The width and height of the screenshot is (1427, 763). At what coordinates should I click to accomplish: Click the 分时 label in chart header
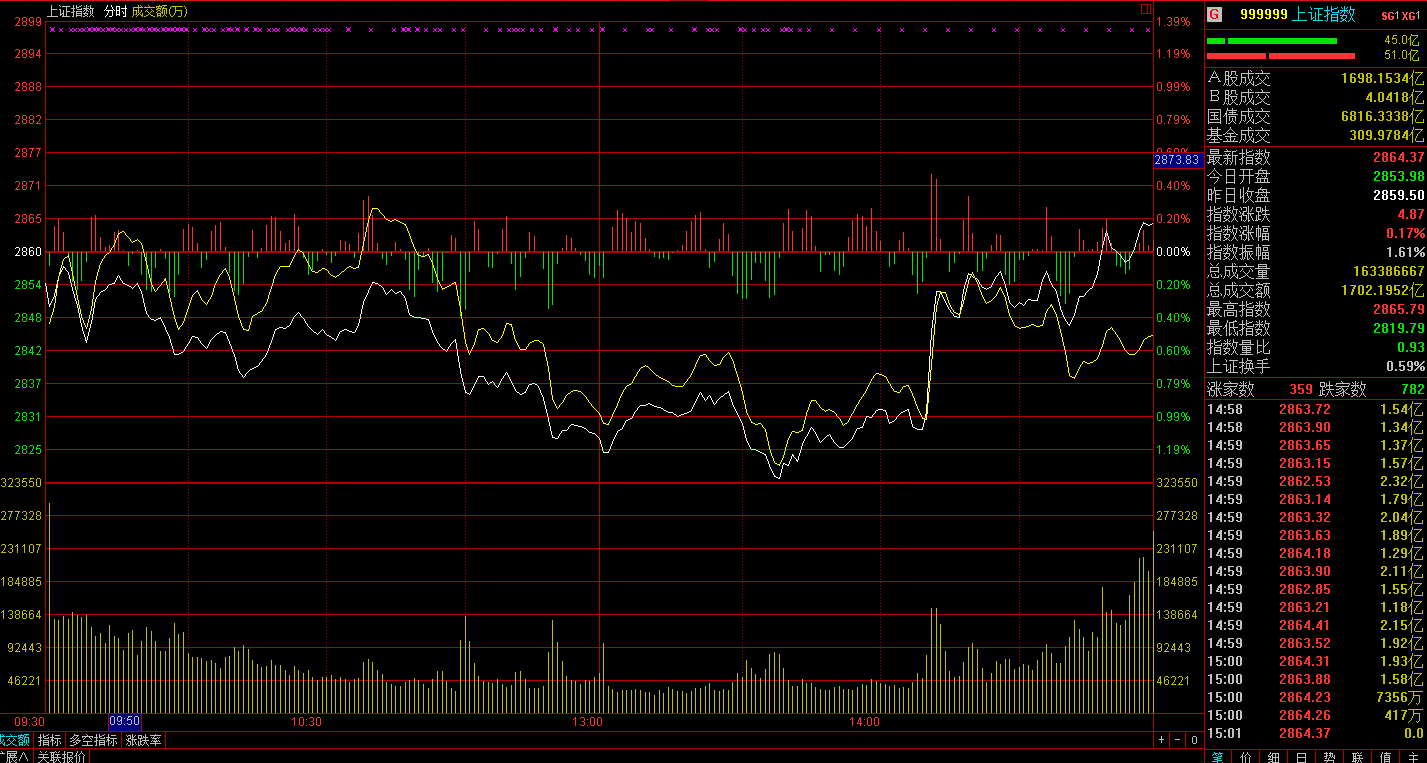coord(115,11)
